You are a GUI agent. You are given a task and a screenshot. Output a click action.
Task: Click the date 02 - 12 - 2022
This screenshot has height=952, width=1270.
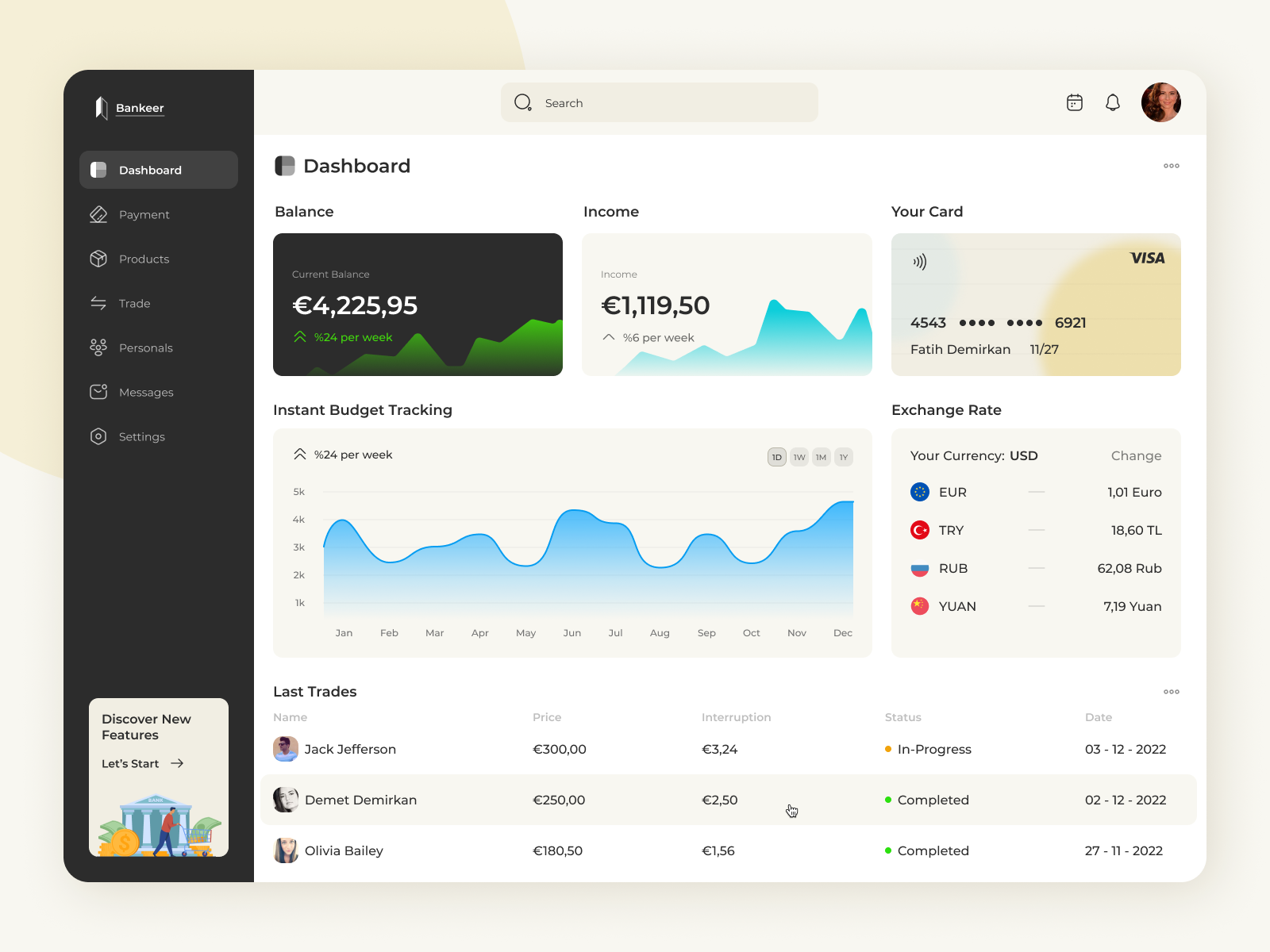pyautogui.click(x=1126, y=800)
